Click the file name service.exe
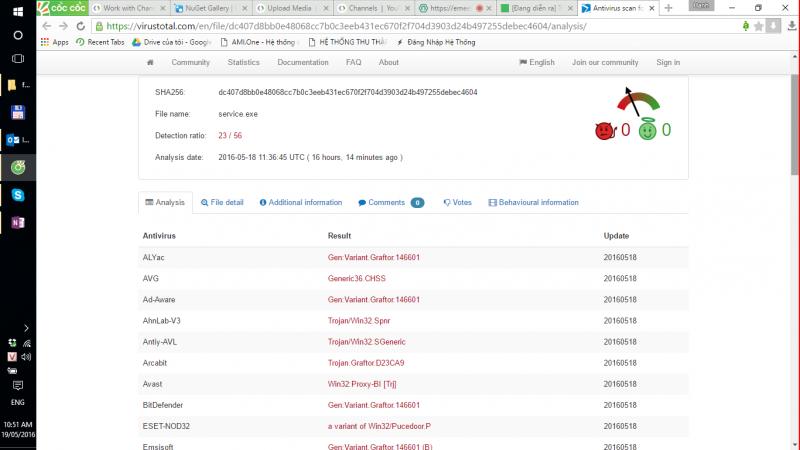The width and height of the screenshot is (800, 450). pyautogui.click(x=238, y=114)
